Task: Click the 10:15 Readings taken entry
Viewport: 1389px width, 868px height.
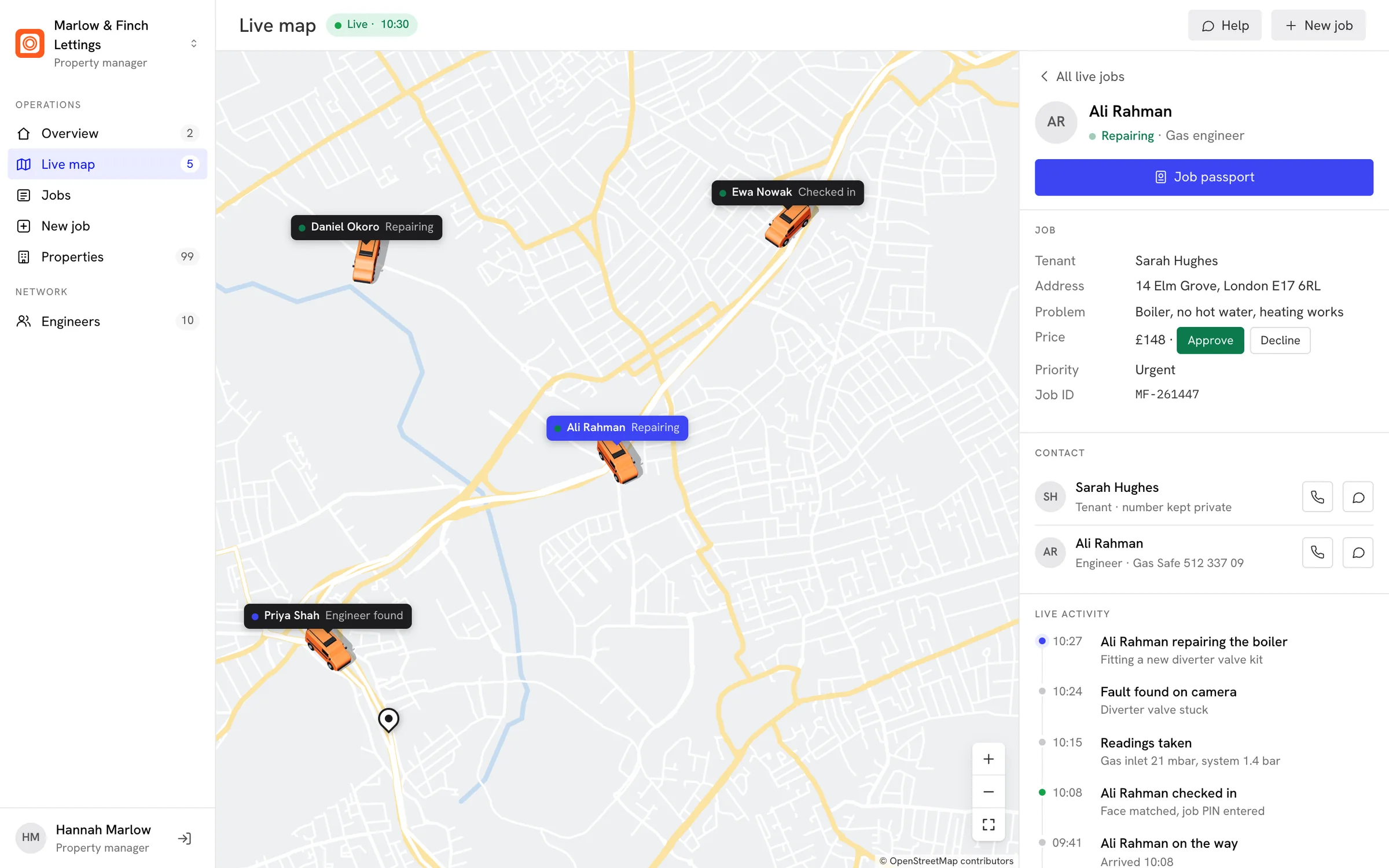Action: tap(1204, 751)
